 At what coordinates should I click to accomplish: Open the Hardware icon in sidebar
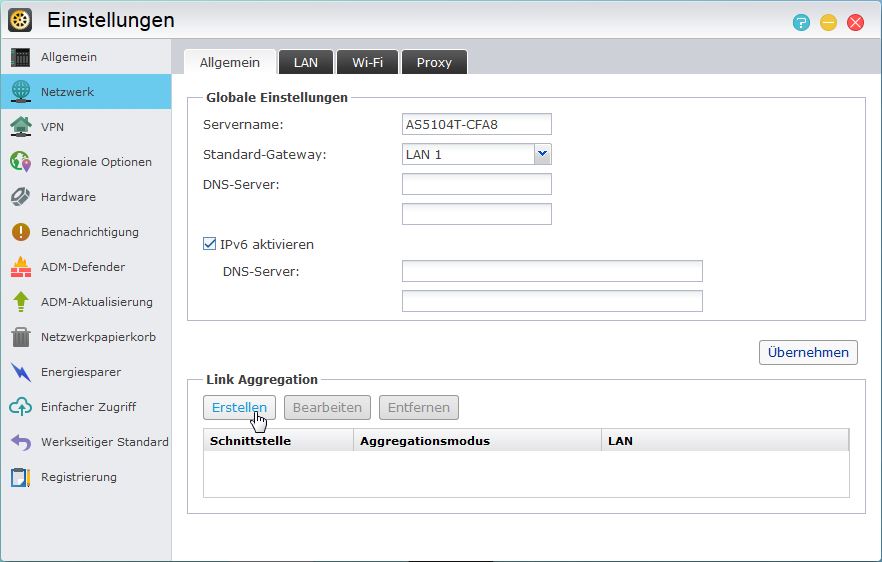point(21,197)
